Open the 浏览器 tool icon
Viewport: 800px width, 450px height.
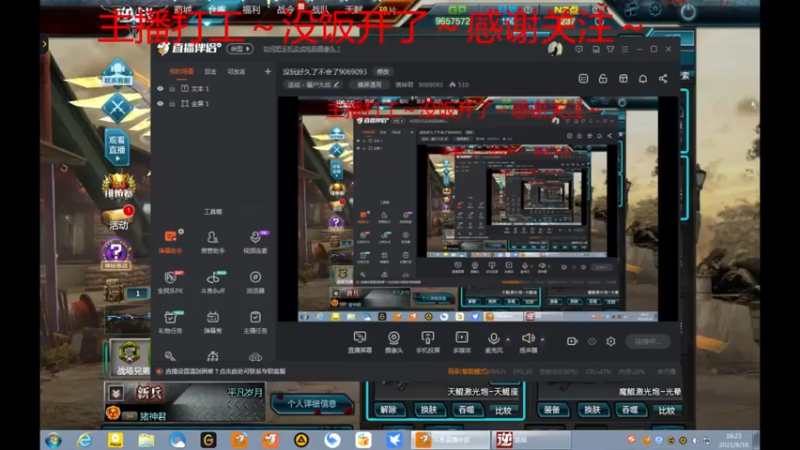click(255, 282)
